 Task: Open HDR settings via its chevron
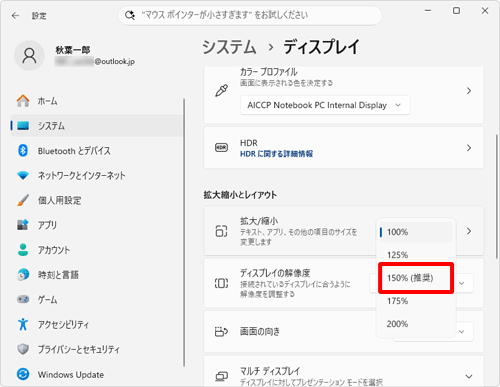[469, 148]
